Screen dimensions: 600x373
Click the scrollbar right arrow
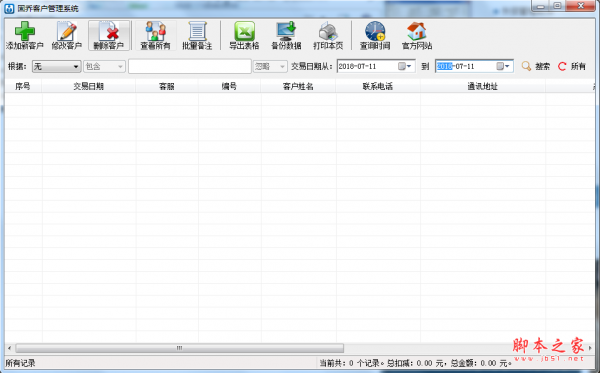click(590, 348)
